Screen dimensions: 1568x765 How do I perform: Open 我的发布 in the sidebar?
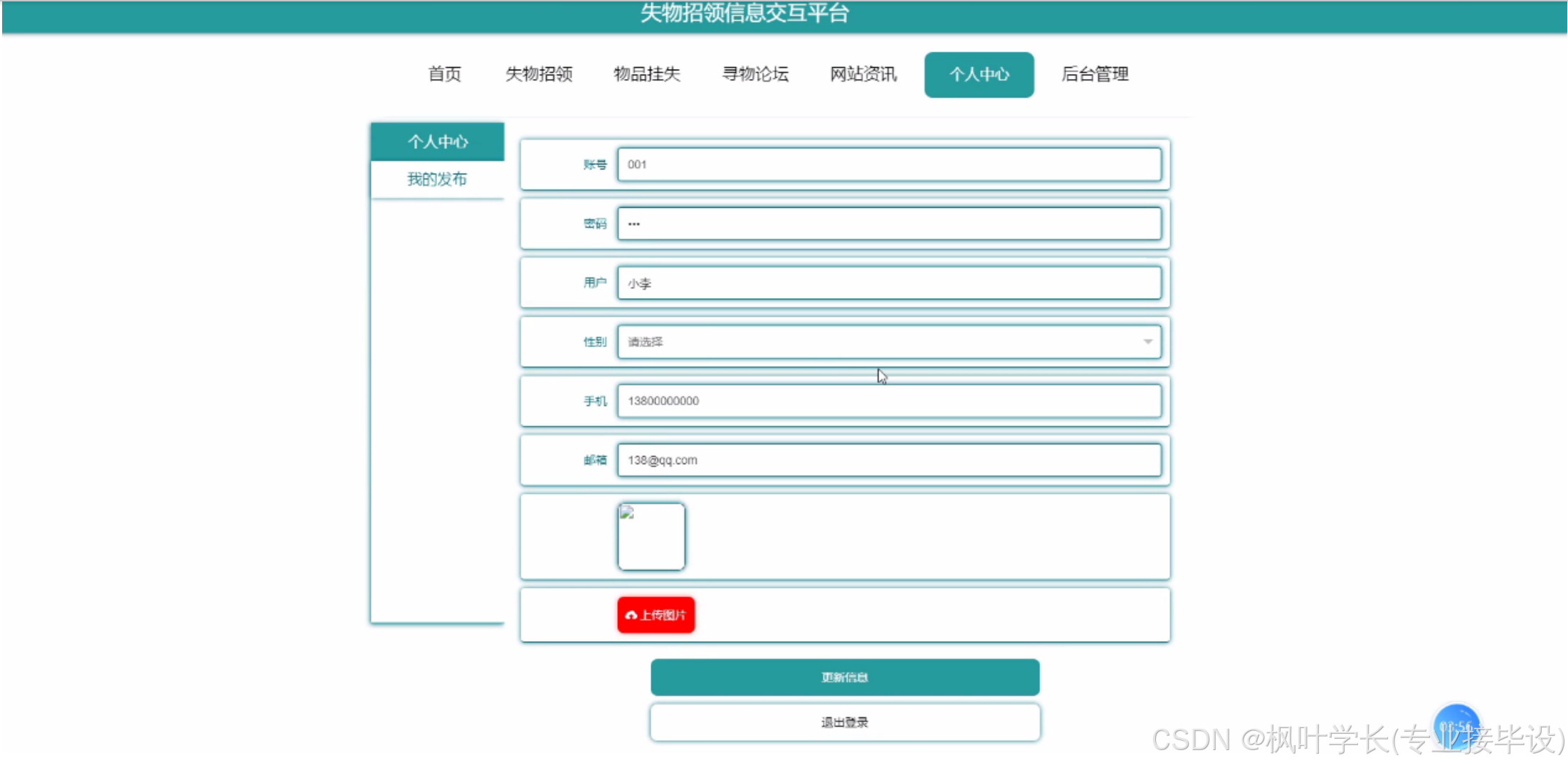(437, 179)
